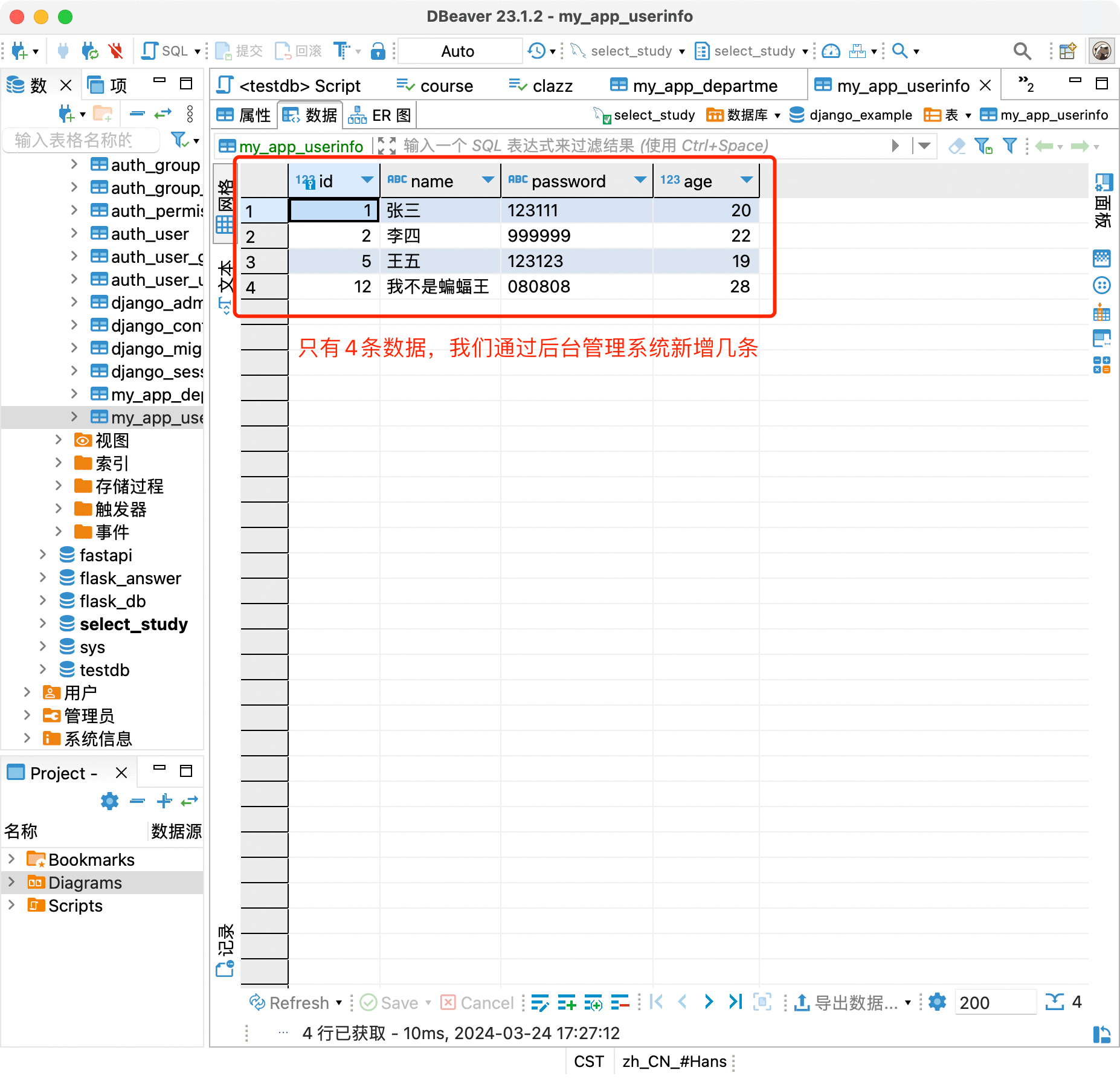Image resolution: width=1120 pixels, height=1079 pixels.
Task: Click the reconnect plug icon
Action: pos(89,51)
